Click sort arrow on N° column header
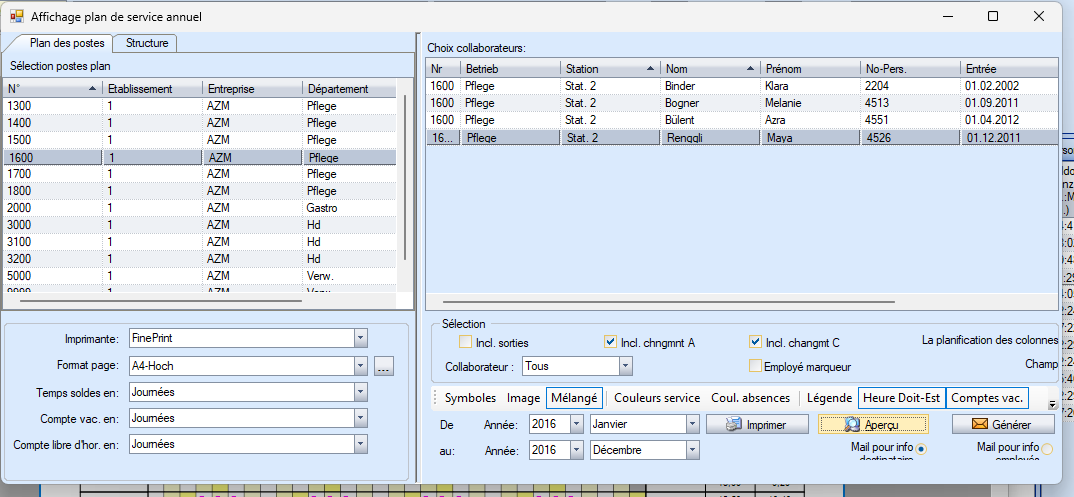The image size is (1074, 497). coord(93,89)
